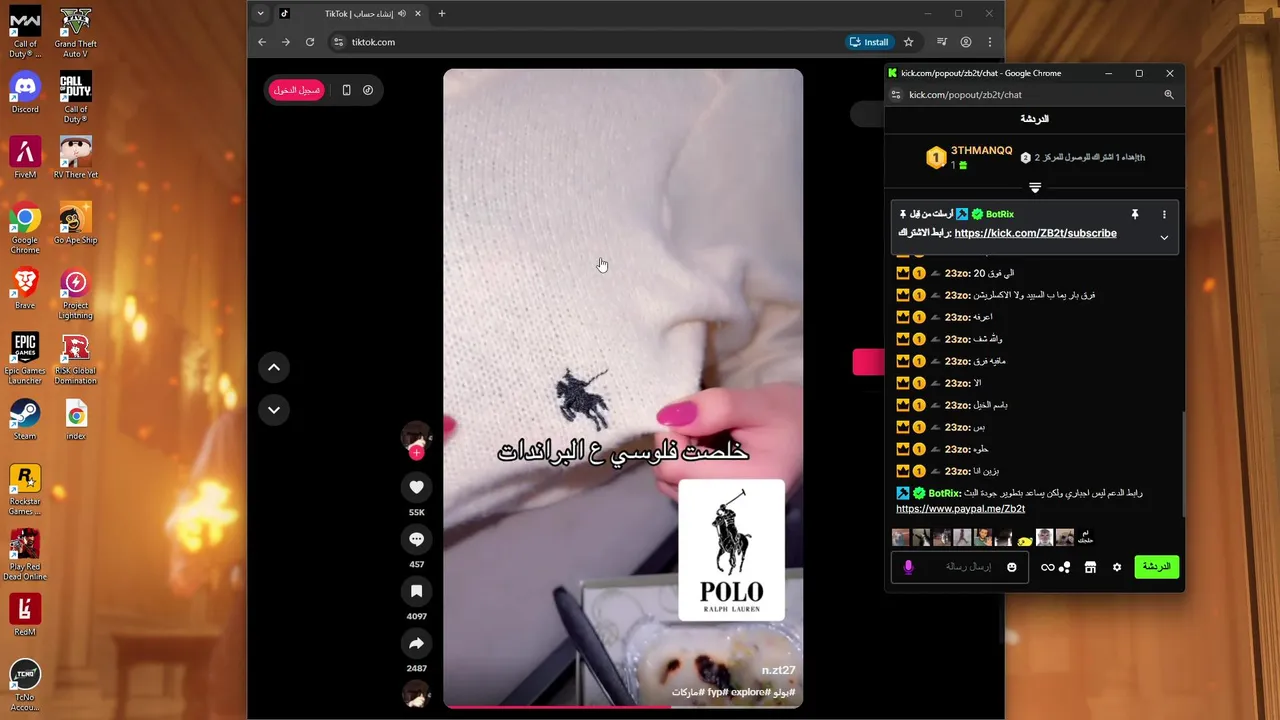Bookmark the TikTok video (4097)
The width and height of the screenshot is (1280, 720).
coord(417,591)
